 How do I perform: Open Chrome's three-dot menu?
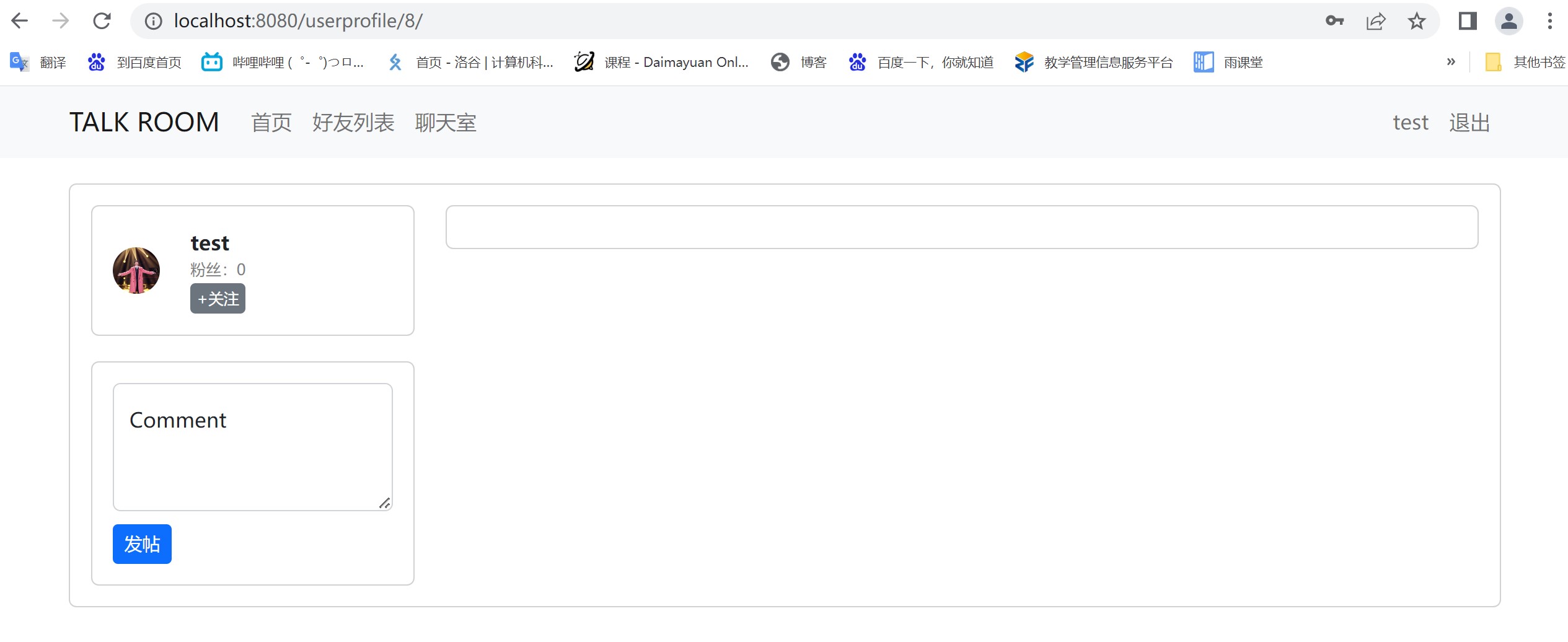point(1549,20)
